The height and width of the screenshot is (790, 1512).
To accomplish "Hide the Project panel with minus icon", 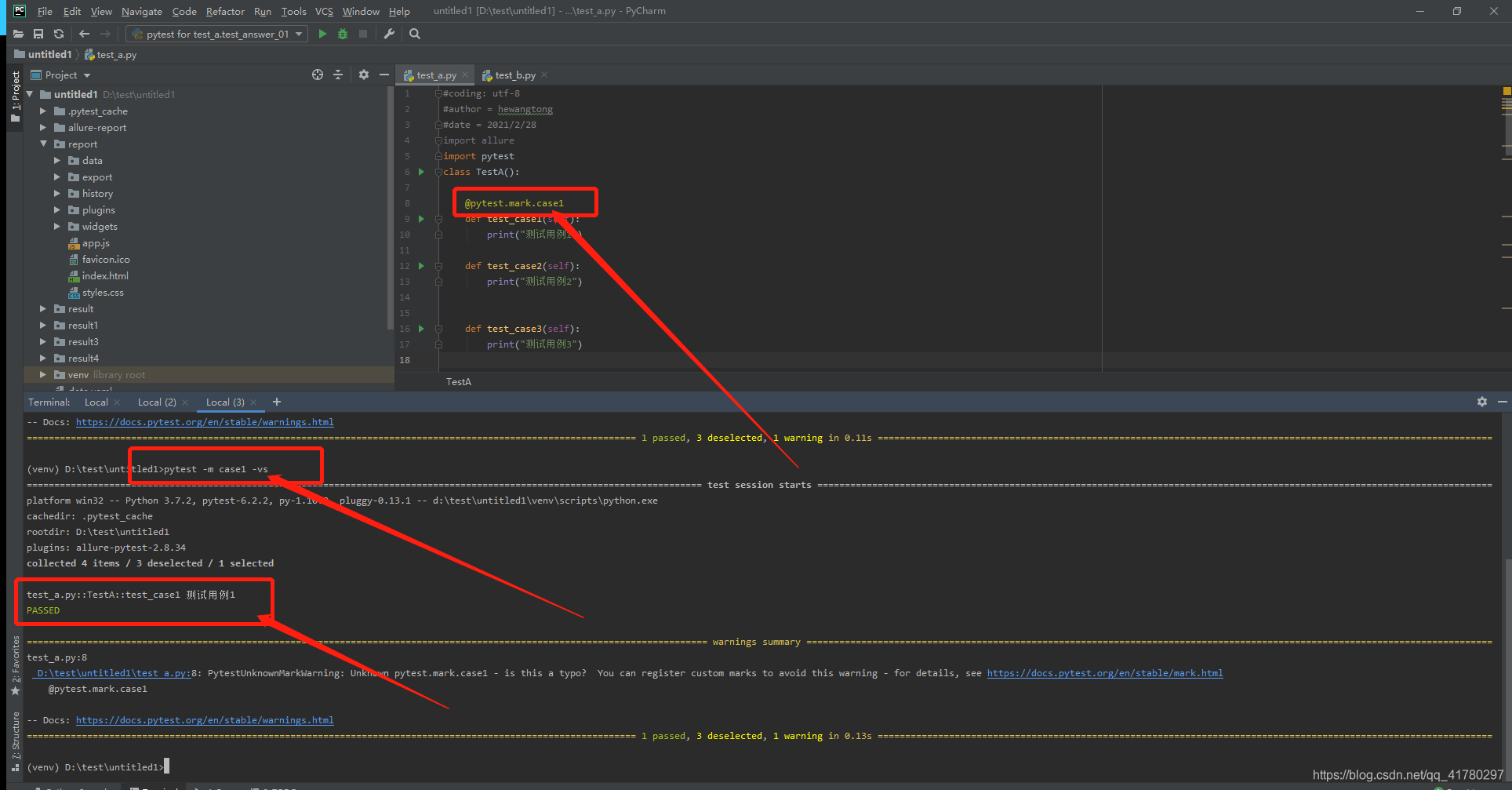I will pyautogui.click(x=384, y=75).
